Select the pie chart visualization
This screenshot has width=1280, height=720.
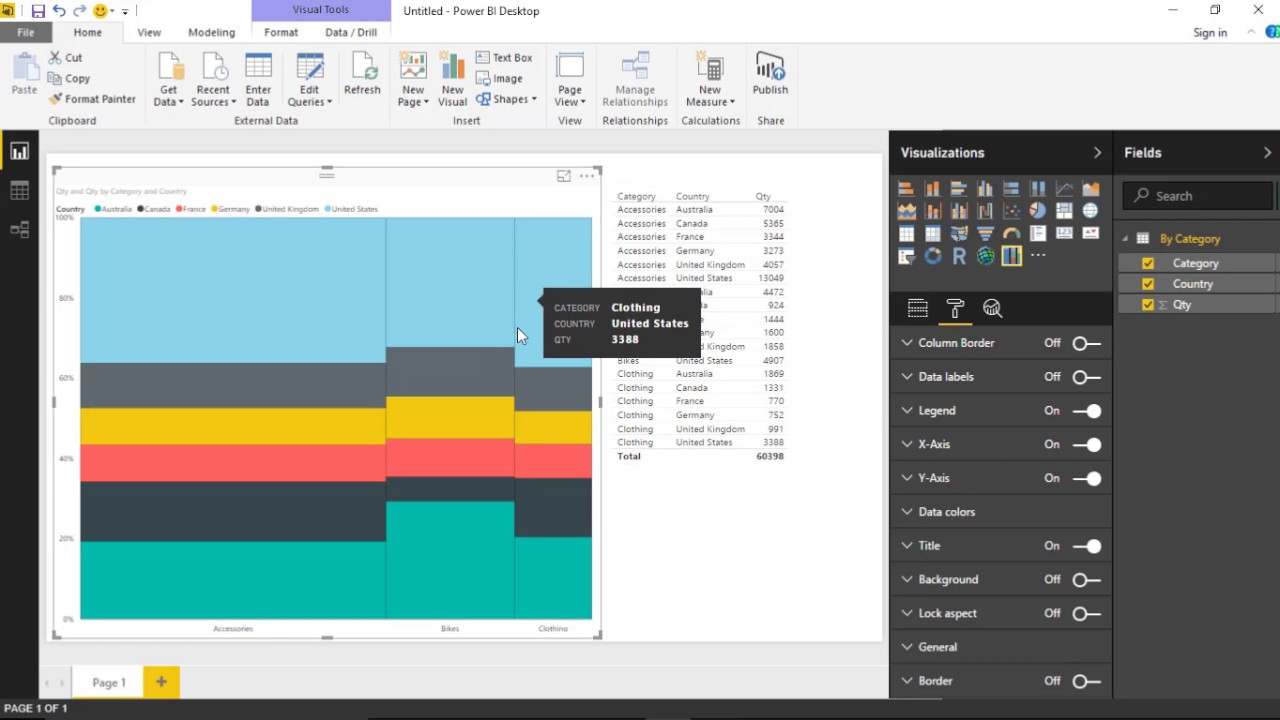point(1038,211)
